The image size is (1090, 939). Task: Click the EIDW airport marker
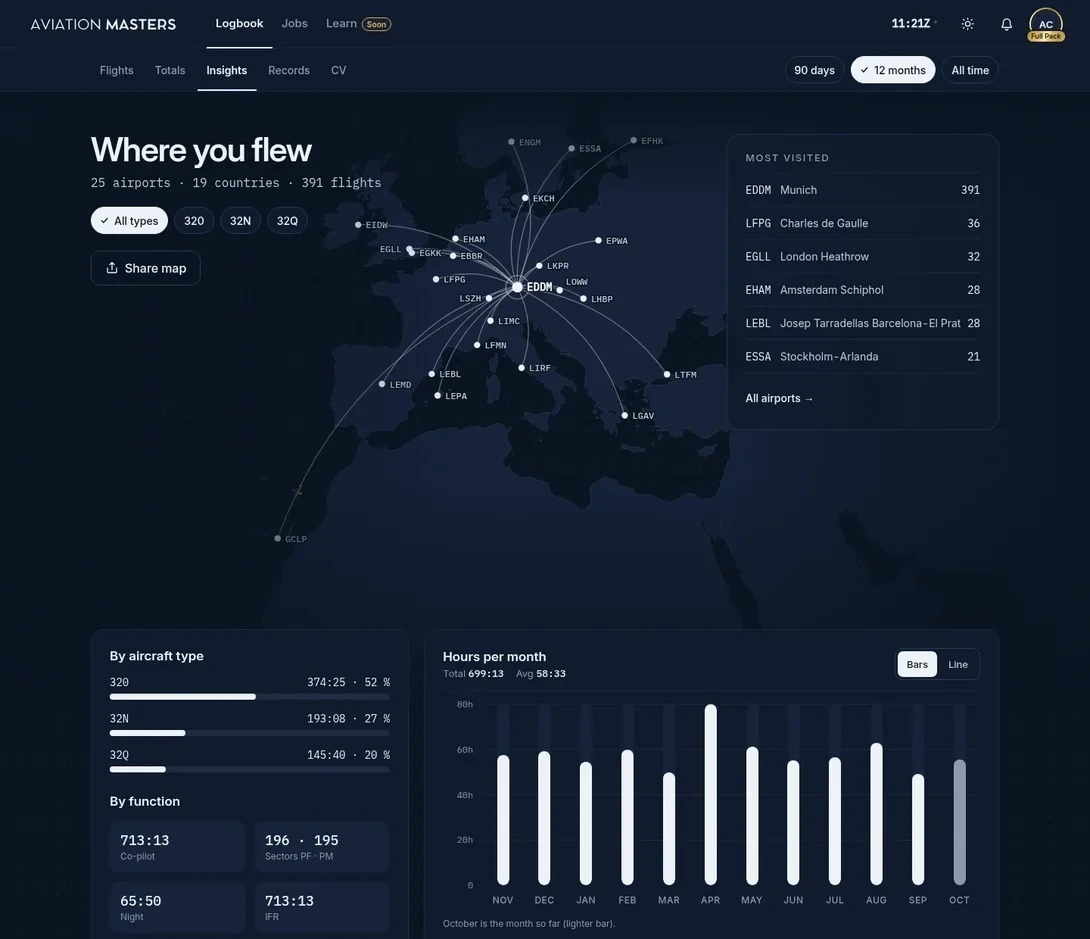point(358,224)
